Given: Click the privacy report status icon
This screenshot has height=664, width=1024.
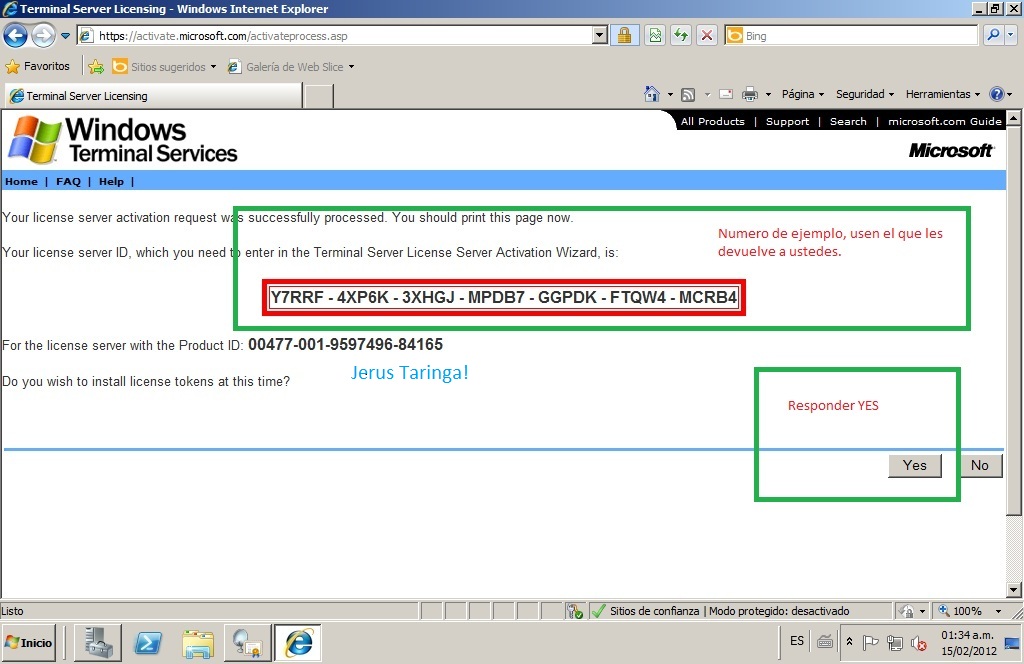Looking at the screenshot, I should [x=575, y=611].
